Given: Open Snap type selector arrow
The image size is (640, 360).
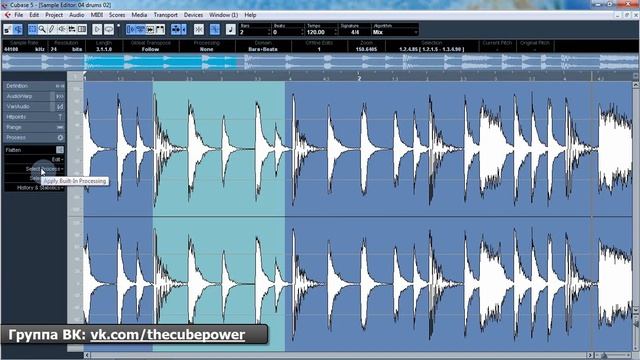Looking at the screenshot, I should tap(184, 29).
